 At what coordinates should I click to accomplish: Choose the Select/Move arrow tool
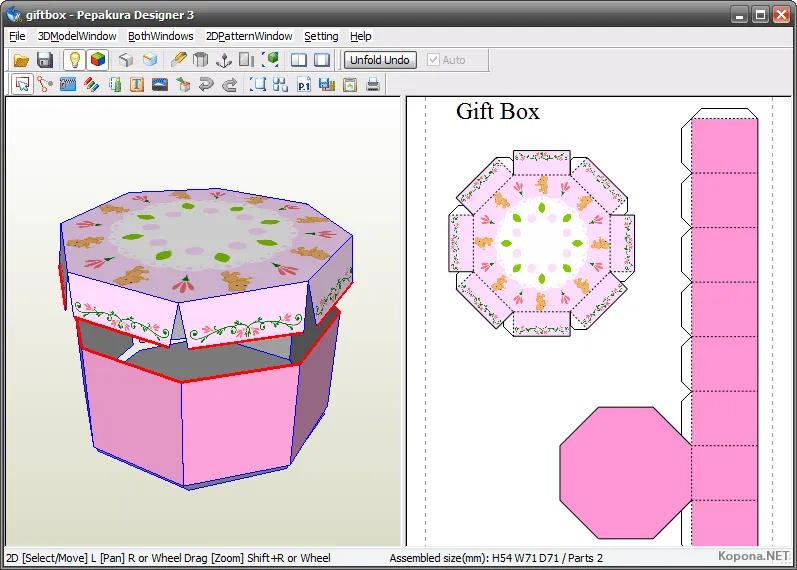click(x=21, y=85)
